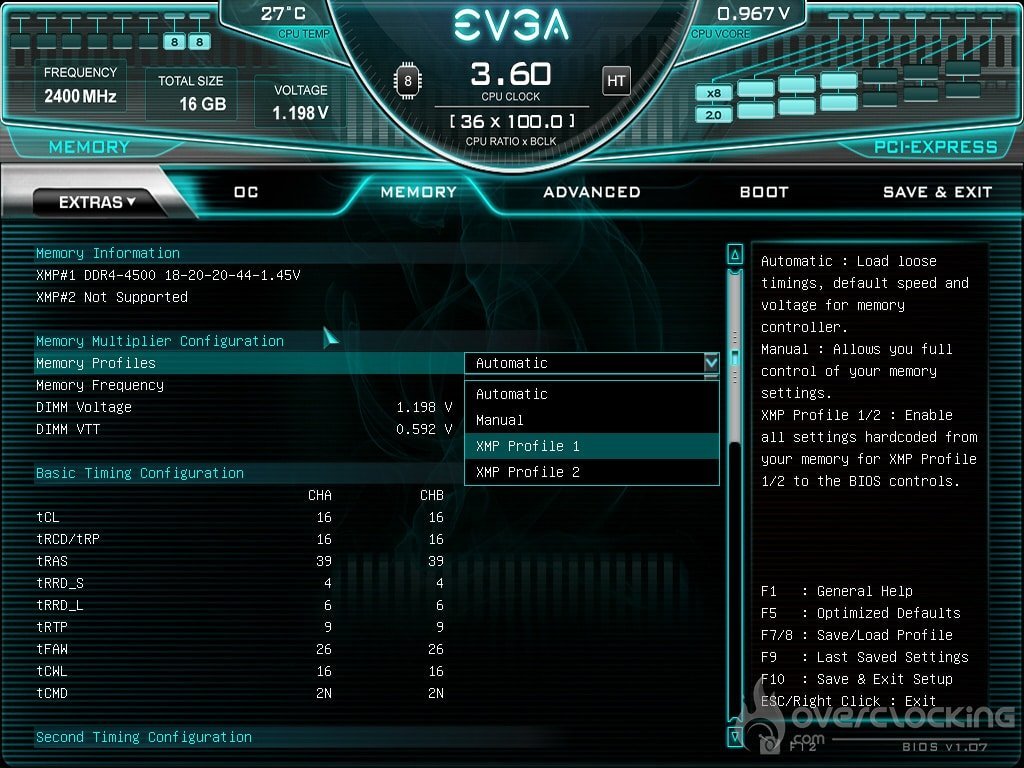The image size is (1024, 768).
Task: Expand the Memory Profiles dropdown arrow
Action: point(711,362)
